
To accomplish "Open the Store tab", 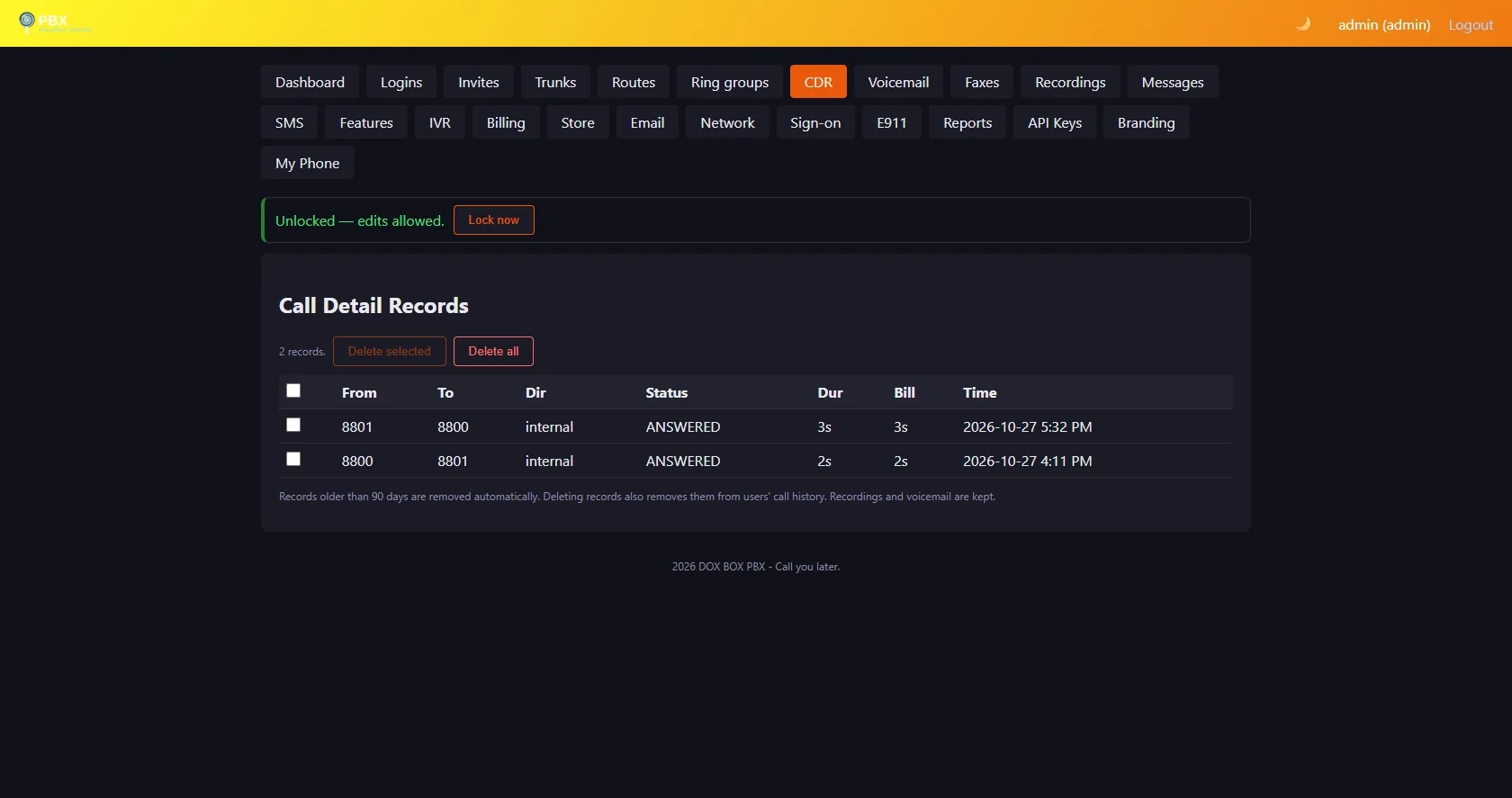I will click(x=578, y=122).
